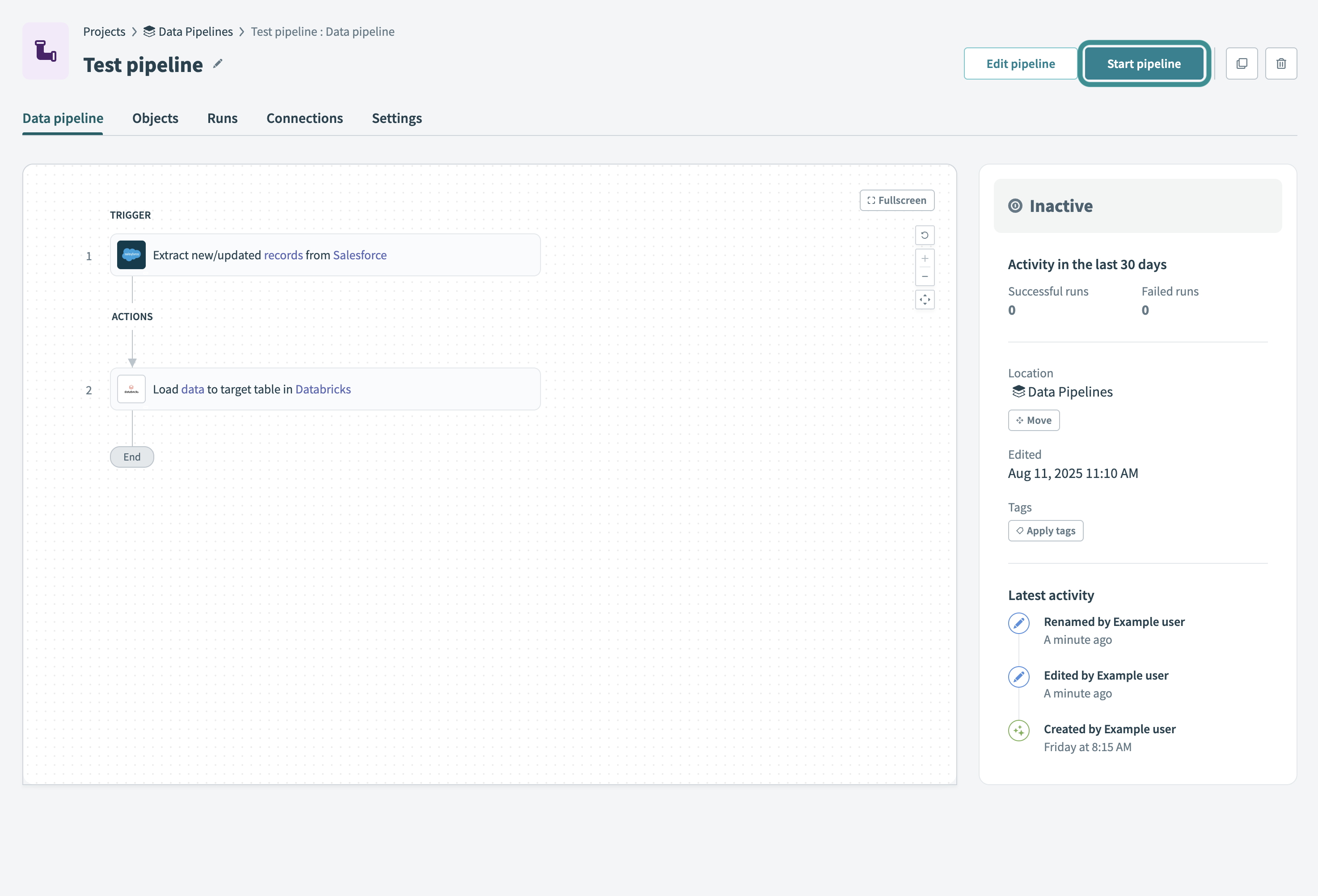The width and height of the screenshot is (1318, 896).
Task: Duplicate the pipeline using the copy icon
Action: tap(1242, 63)
